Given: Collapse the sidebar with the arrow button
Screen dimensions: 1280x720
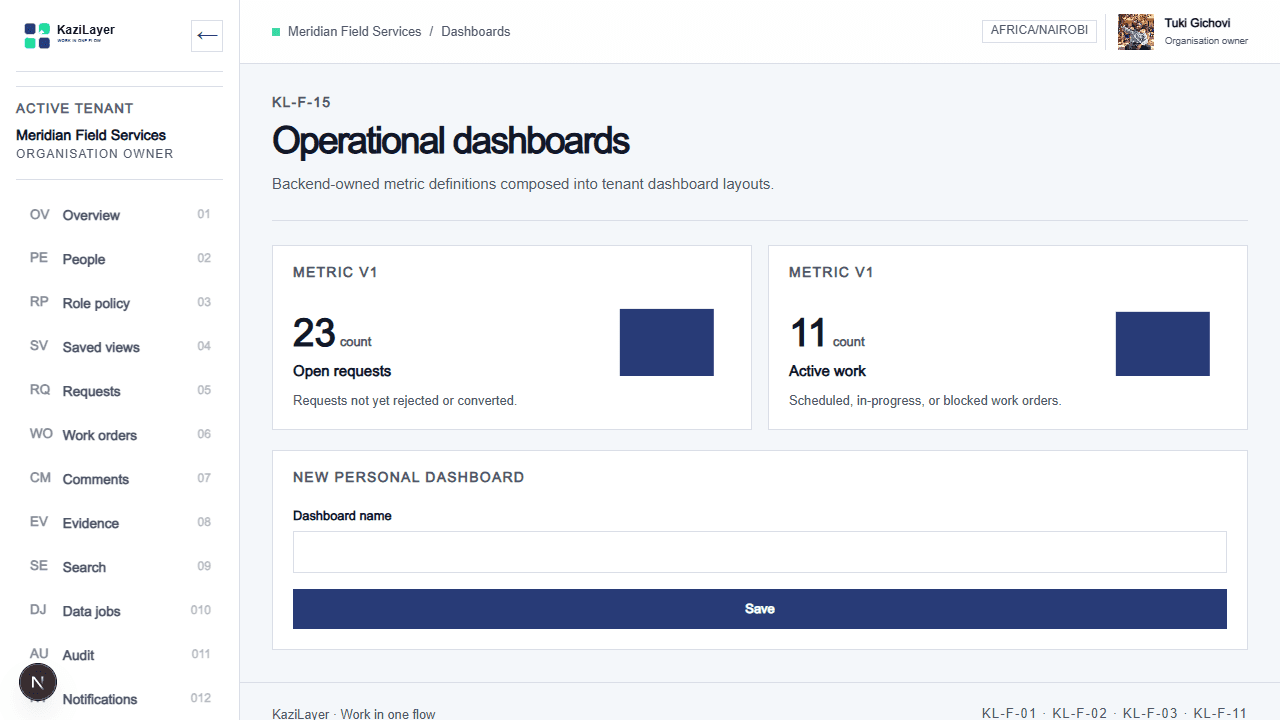Looking at the screenshot, I should [x=207, y=36].
